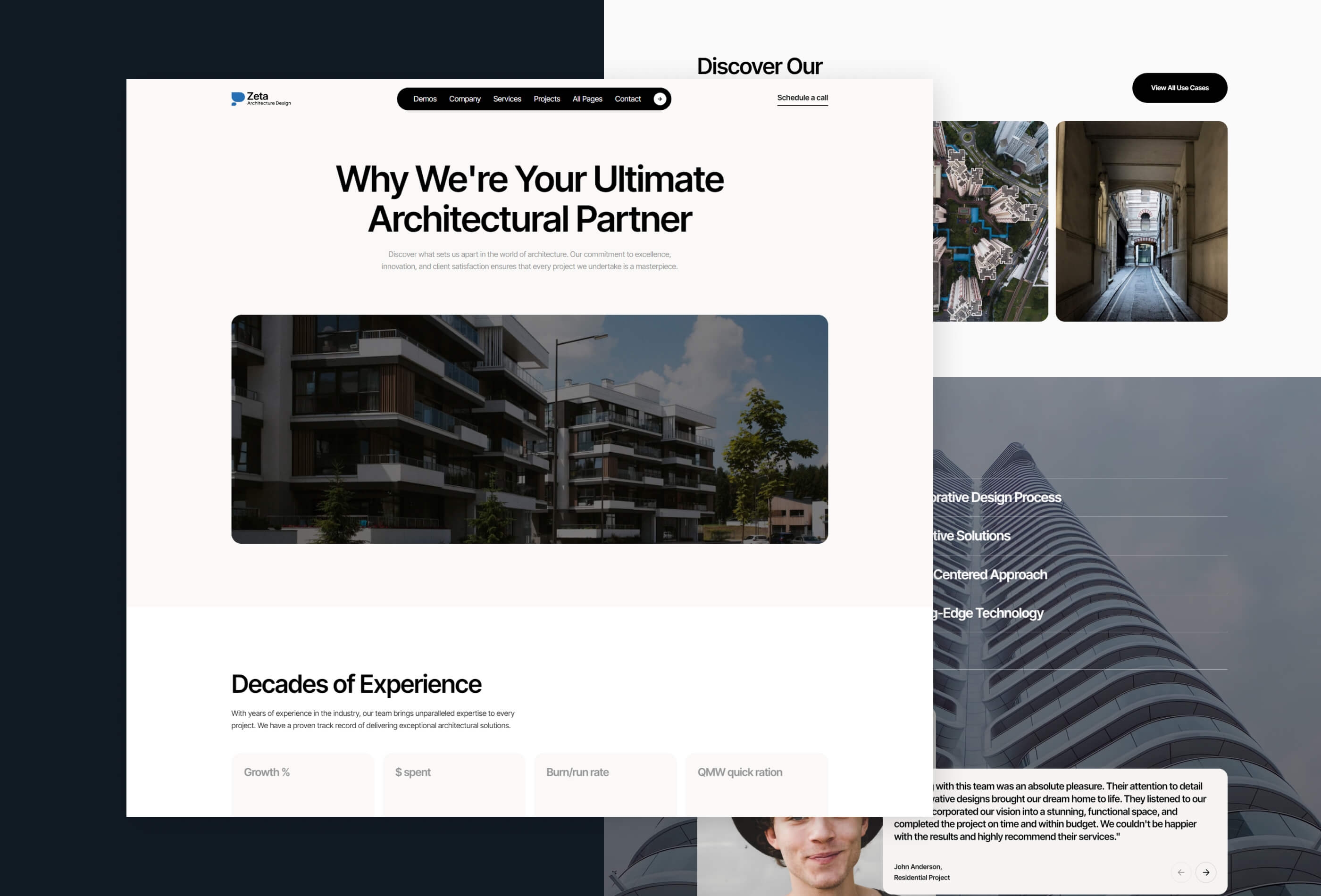Viewport: 1321px width, 896px height.
Task: Open the Demos dropdown menu
Action: 424,98
